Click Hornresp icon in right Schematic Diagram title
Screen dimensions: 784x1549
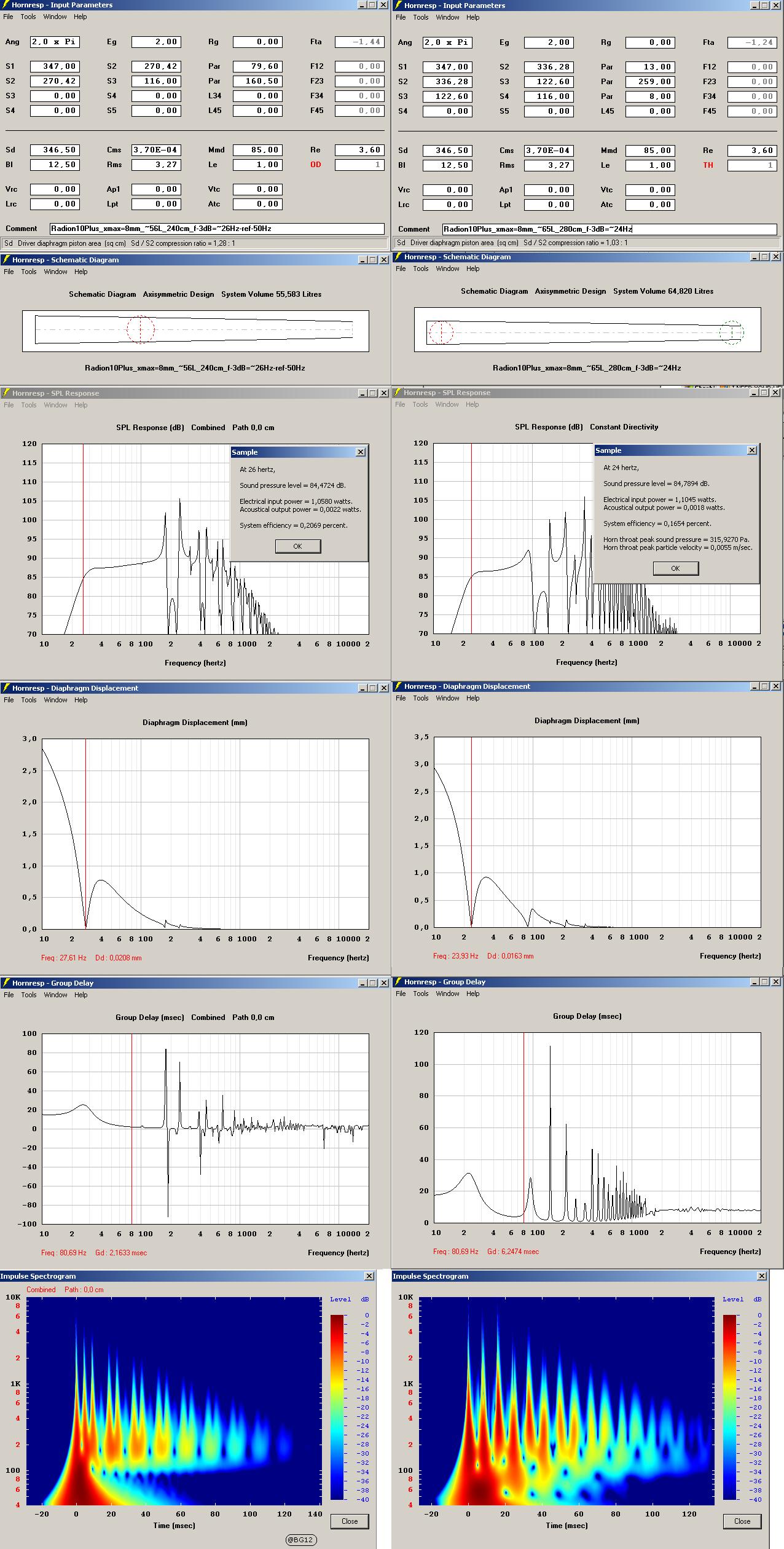click(x=398, y=257)
